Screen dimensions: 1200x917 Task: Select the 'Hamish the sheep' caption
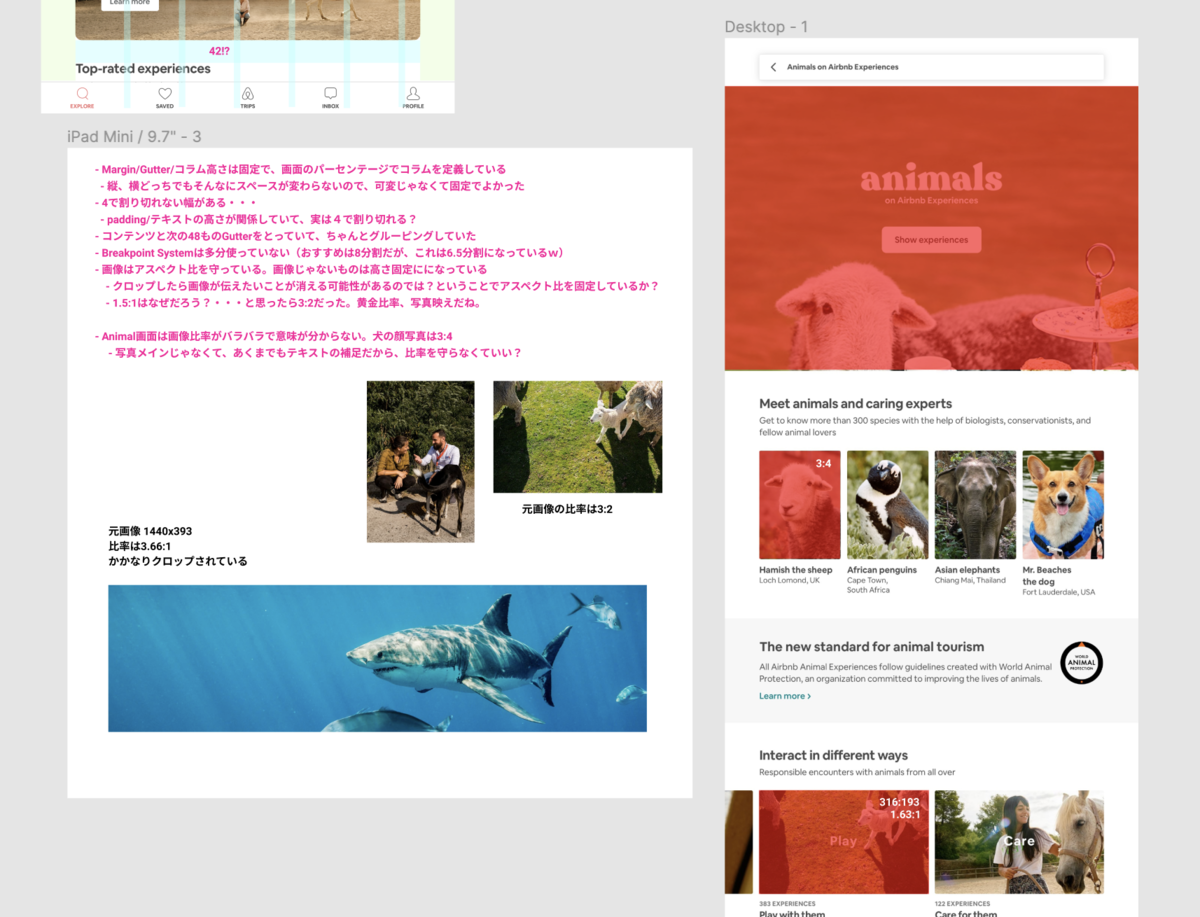[796, 570]
